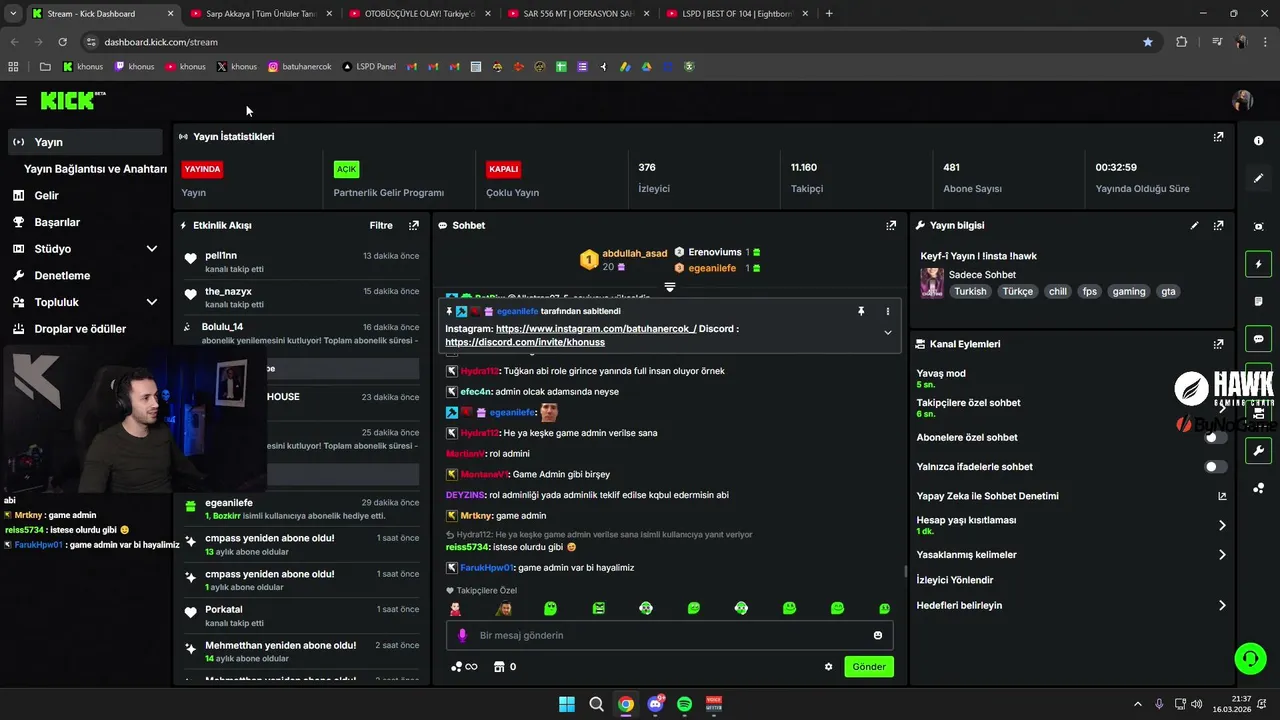
Task: Open Spotify from the taskbar
Action: point(684,704)
